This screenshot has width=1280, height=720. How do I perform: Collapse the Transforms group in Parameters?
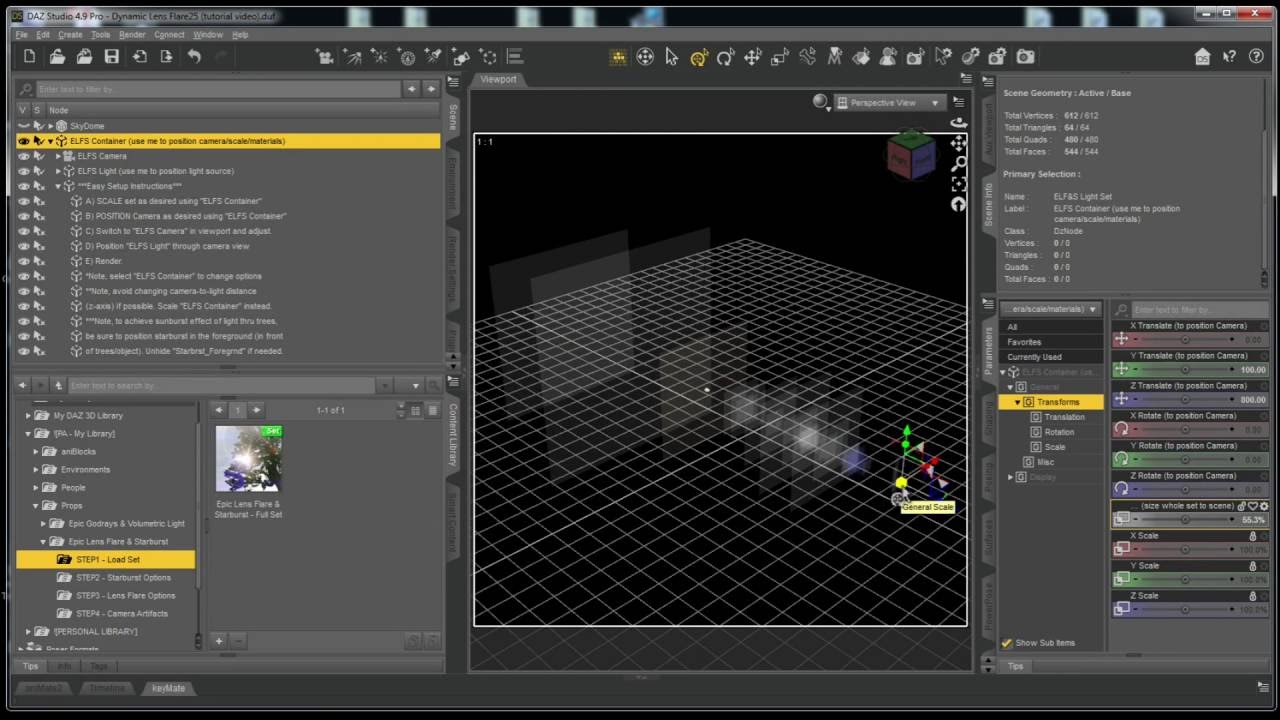[1018, 402]
